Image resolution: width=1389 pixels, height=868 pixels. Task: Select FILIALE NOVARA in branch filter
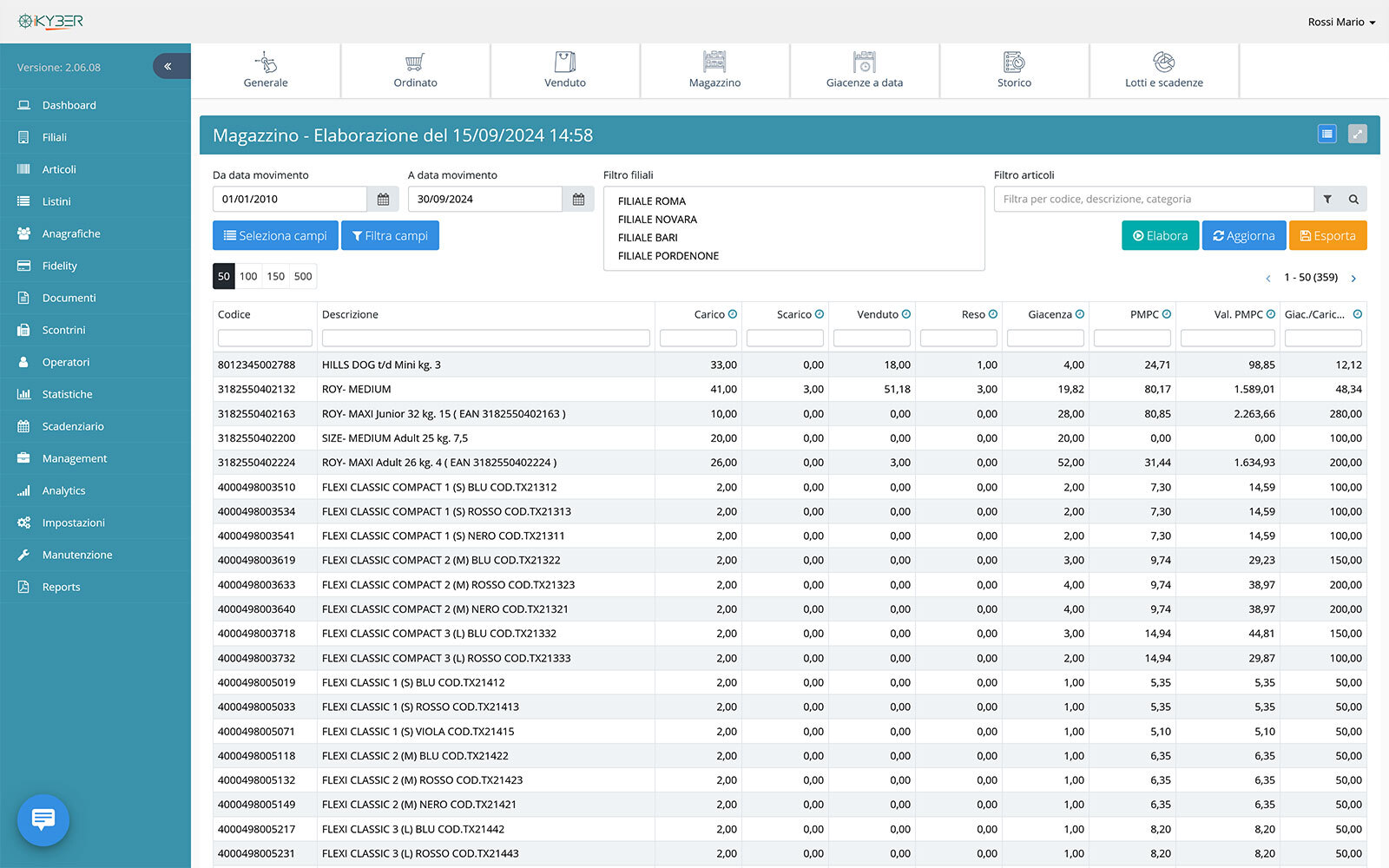click(x=657, y=220)
